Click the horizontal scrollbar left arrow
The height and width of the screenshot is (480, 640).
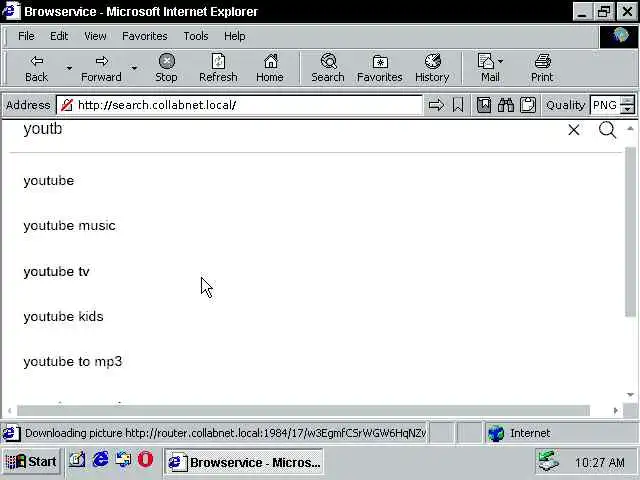click(x=9, y=411)
